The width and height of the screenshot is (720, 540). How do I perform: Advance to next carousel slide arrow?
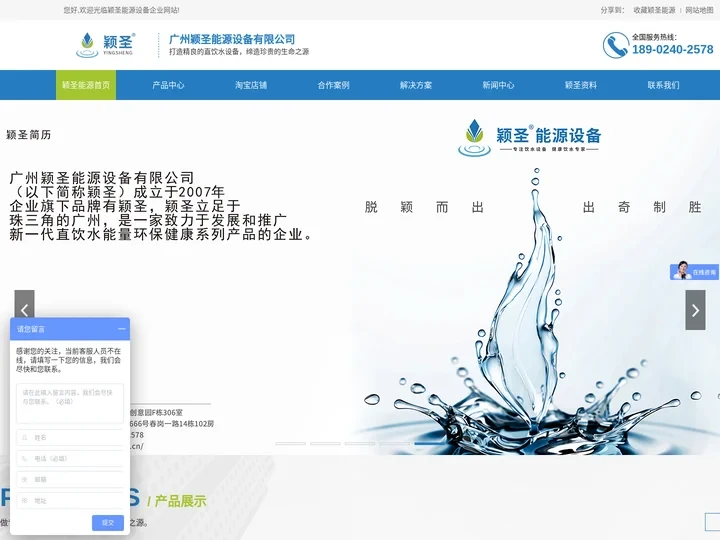pyautogui.click(x=695, y=310)
